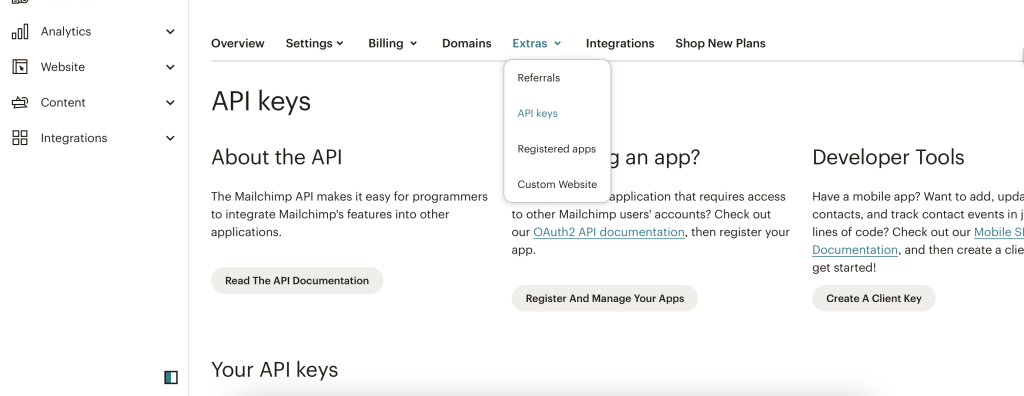Go to the Domains tab

466,43
